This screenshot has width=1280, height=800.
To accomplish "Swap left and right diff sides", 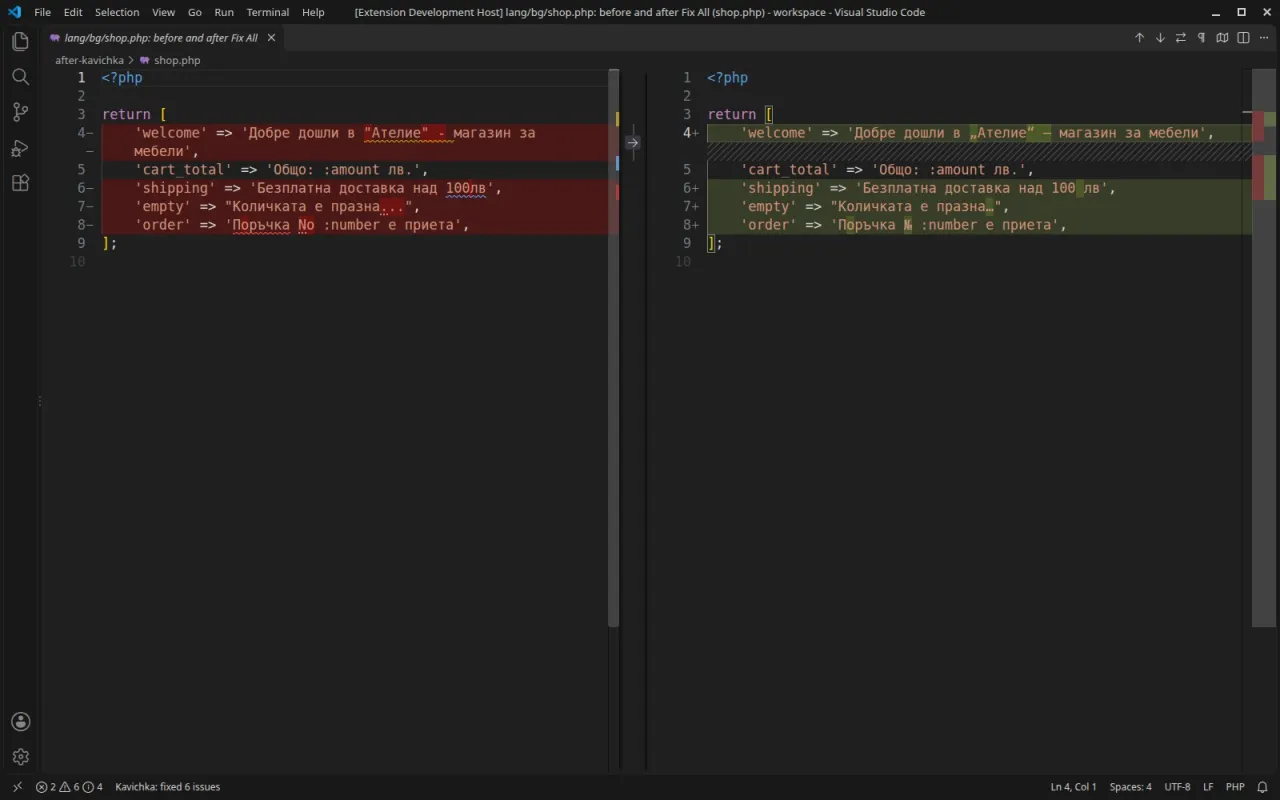I will pos(1181,38).
